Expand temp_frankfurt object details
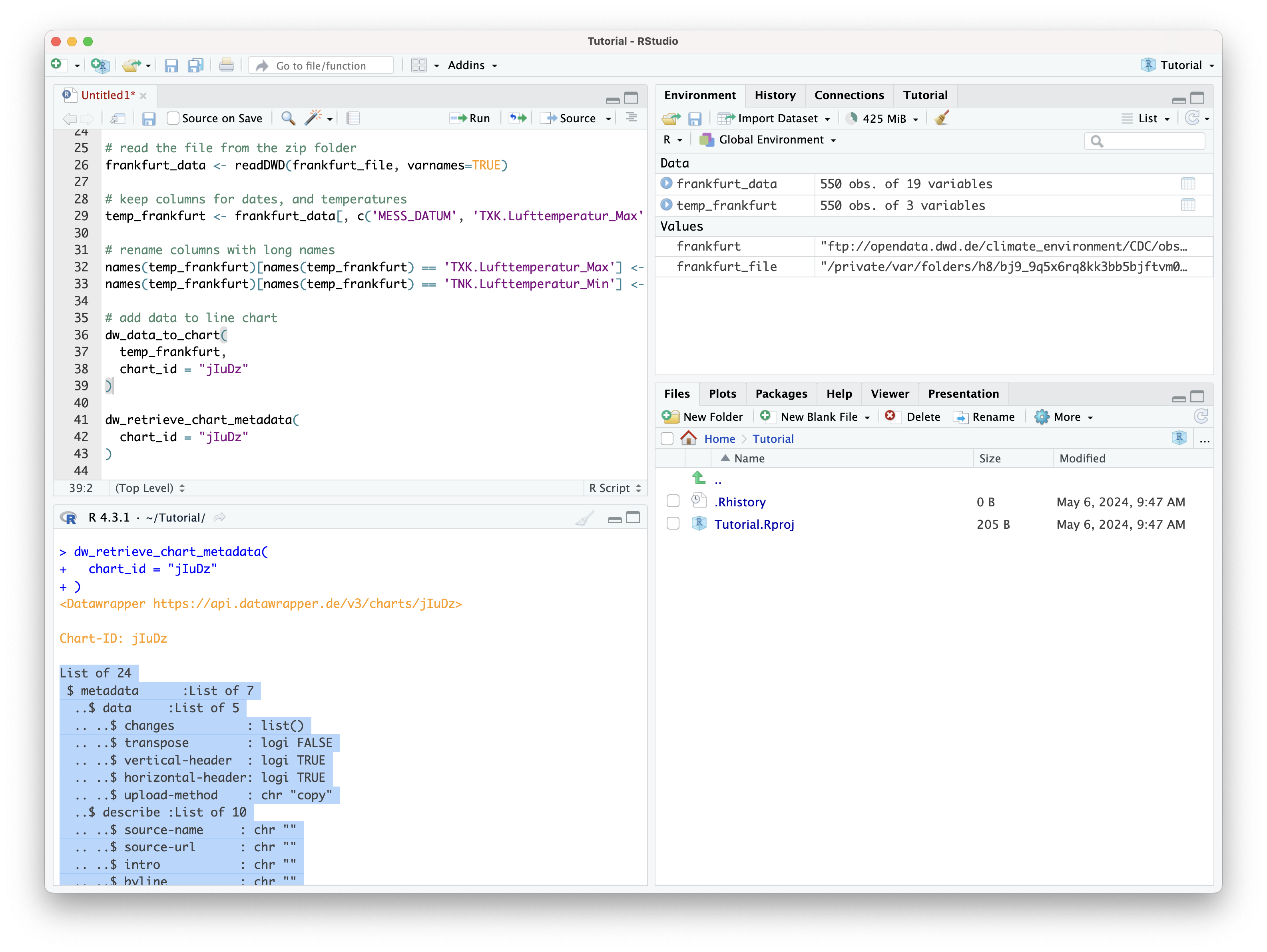 (x=666, y=205)
